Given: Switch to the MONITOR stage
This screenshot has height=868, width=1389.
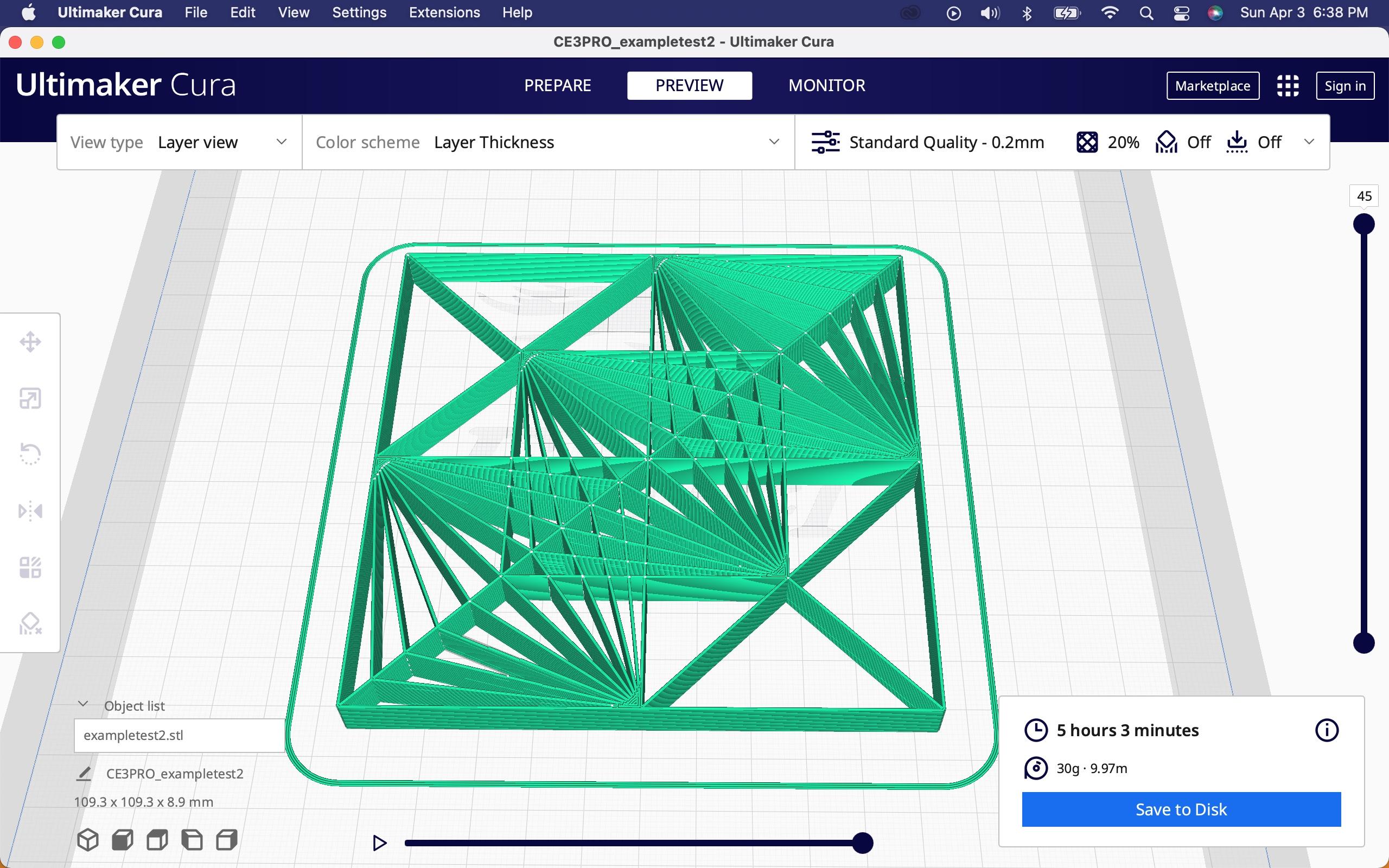Looking at the screenshot, I should coord(826,86).
